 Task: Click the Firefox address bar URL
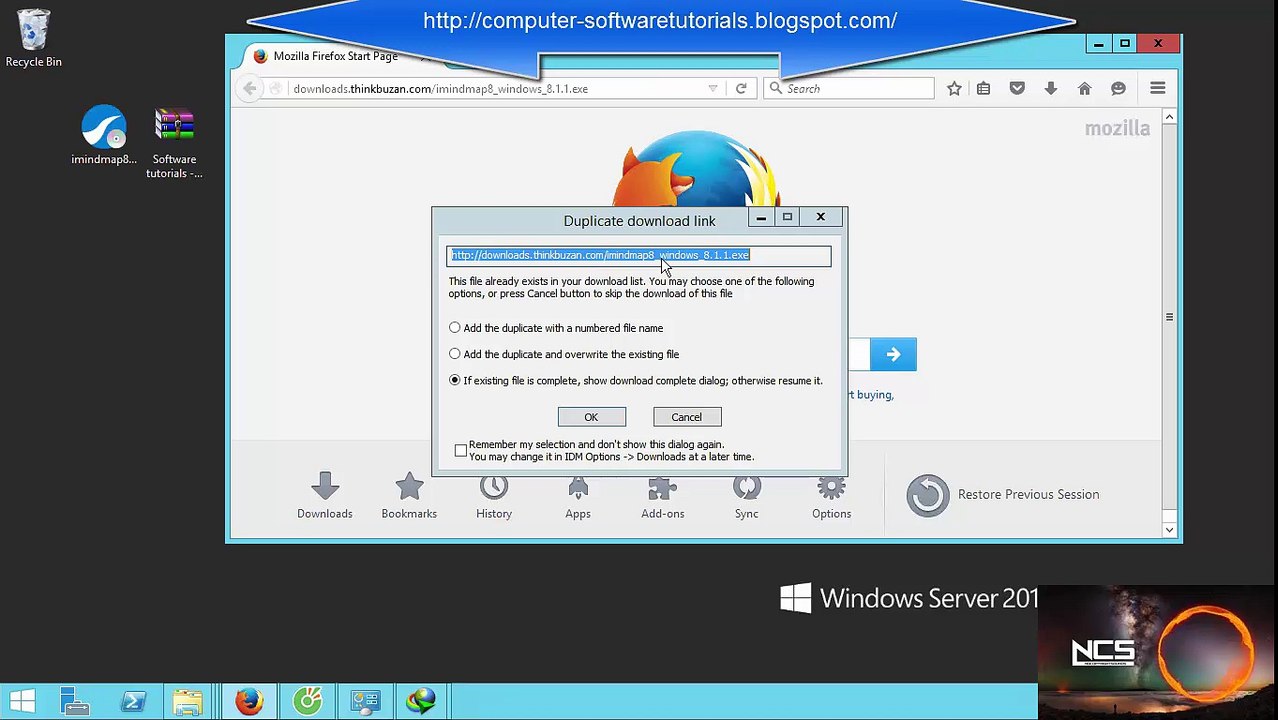click(x=440, y=89)
